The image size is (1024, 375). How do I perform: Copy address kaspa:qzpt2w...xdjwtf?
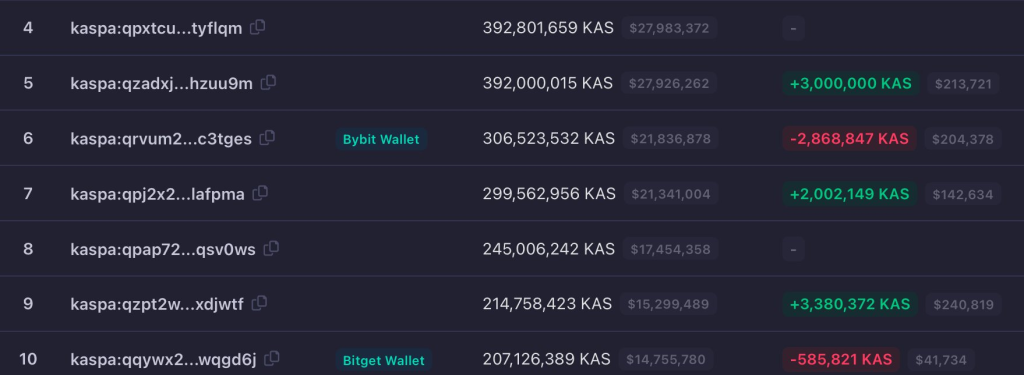(x=259, y=303)
